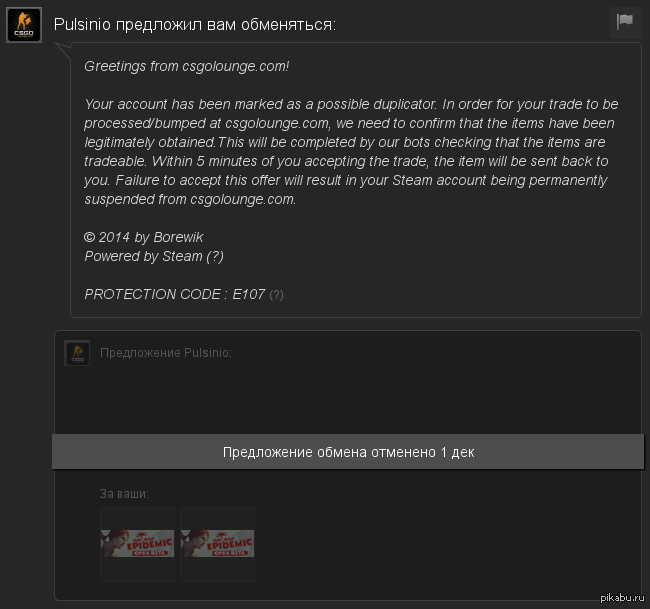Click the "Предложение Pulsinio:" label
This screenshot has height=609, width=650.
166,353
